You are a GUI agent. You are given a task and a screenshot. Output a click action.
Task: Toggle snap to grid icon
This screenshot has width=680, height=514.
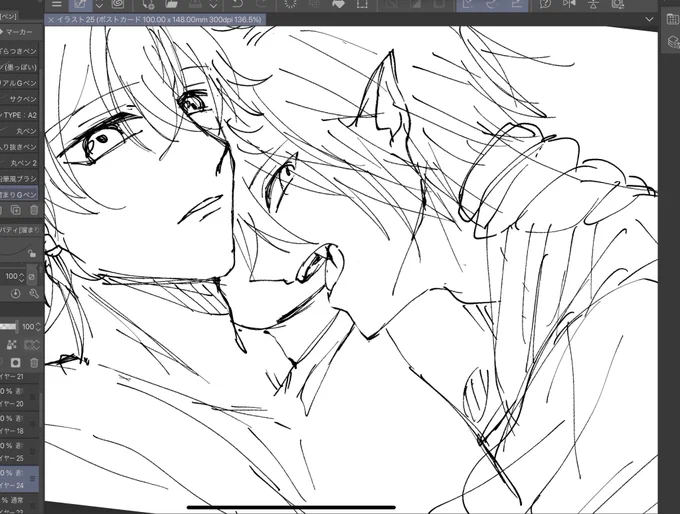(x=516, y=4)
